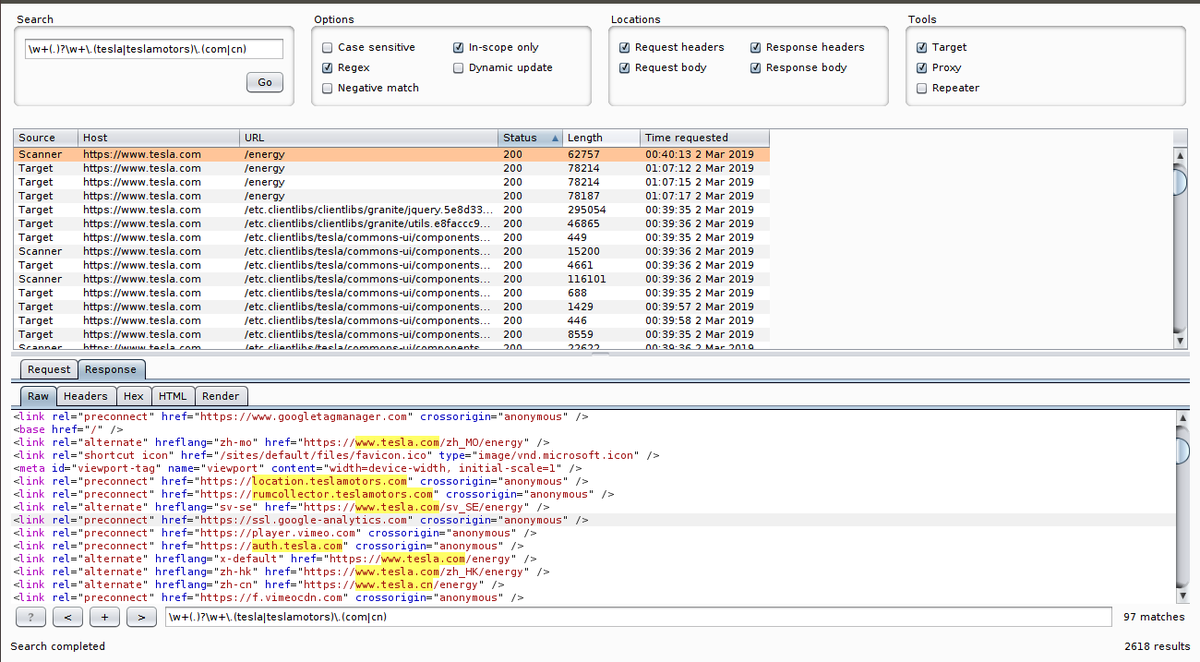Uncheck Request headers location

point(624,47)
